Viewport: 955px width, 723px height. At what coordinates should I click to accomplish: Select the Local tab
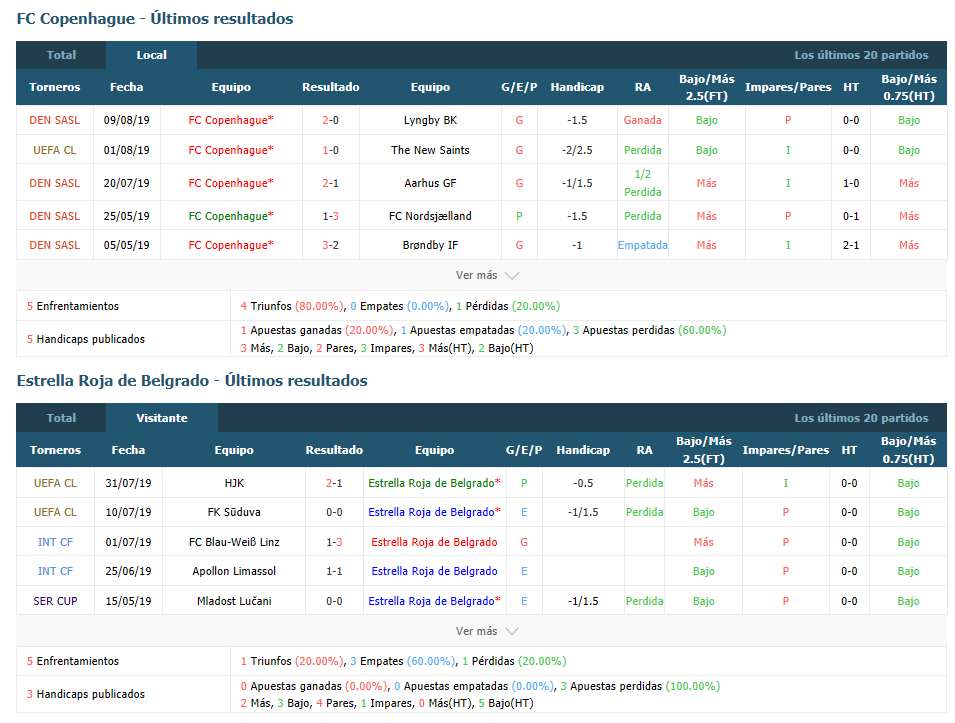[x=151, y=55]
